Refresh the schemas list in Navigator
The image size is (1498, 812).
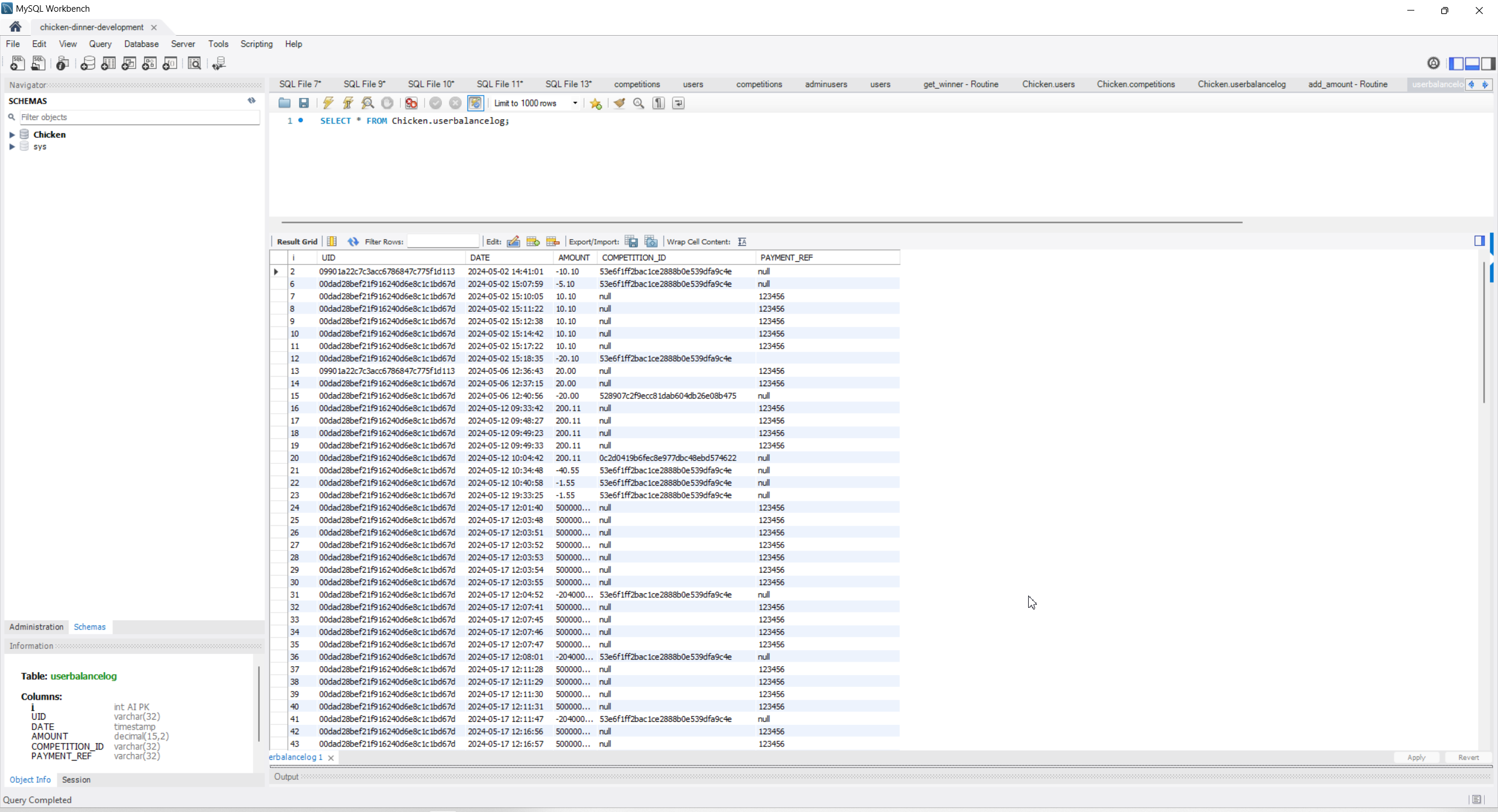pos(252,101)
